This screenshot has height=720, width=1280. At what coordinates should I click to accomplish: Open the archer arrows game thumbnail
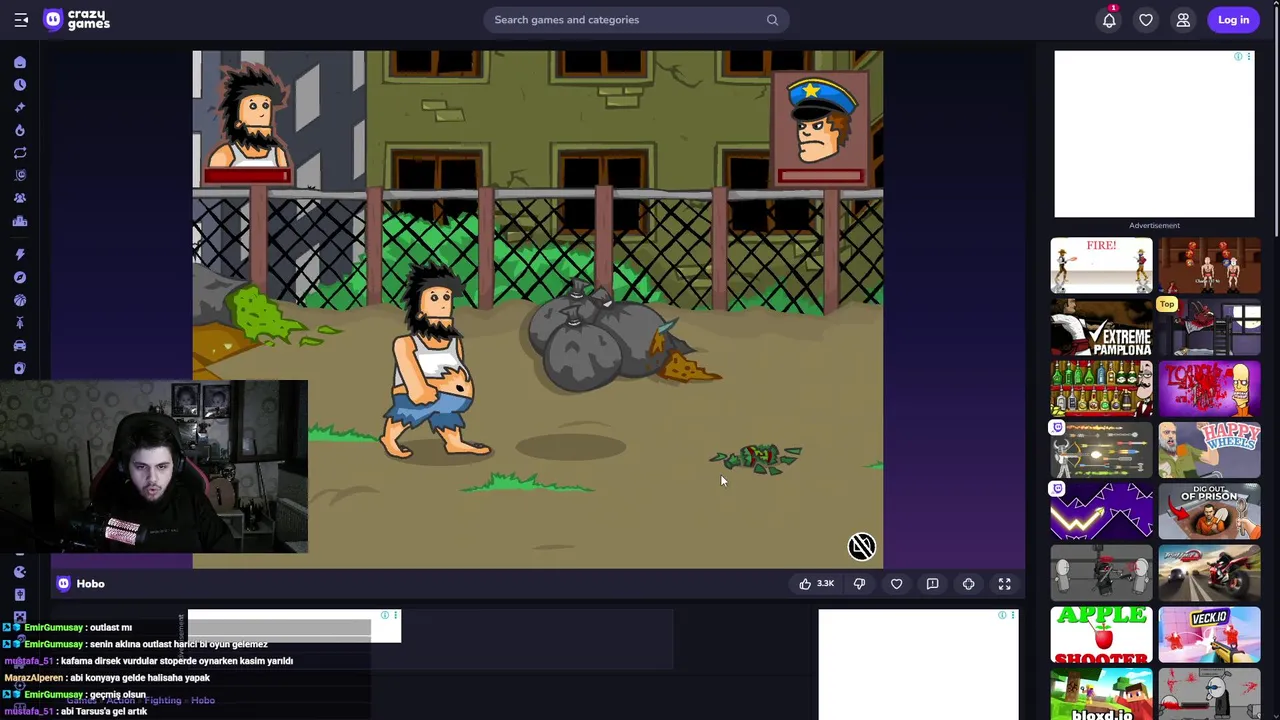1101,450
